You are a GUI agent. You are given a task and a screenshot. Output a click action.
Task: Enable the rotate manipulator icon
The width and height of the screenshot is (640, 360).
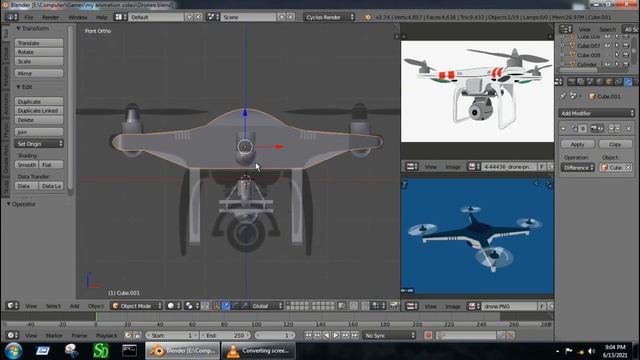[x=235, y=306]
